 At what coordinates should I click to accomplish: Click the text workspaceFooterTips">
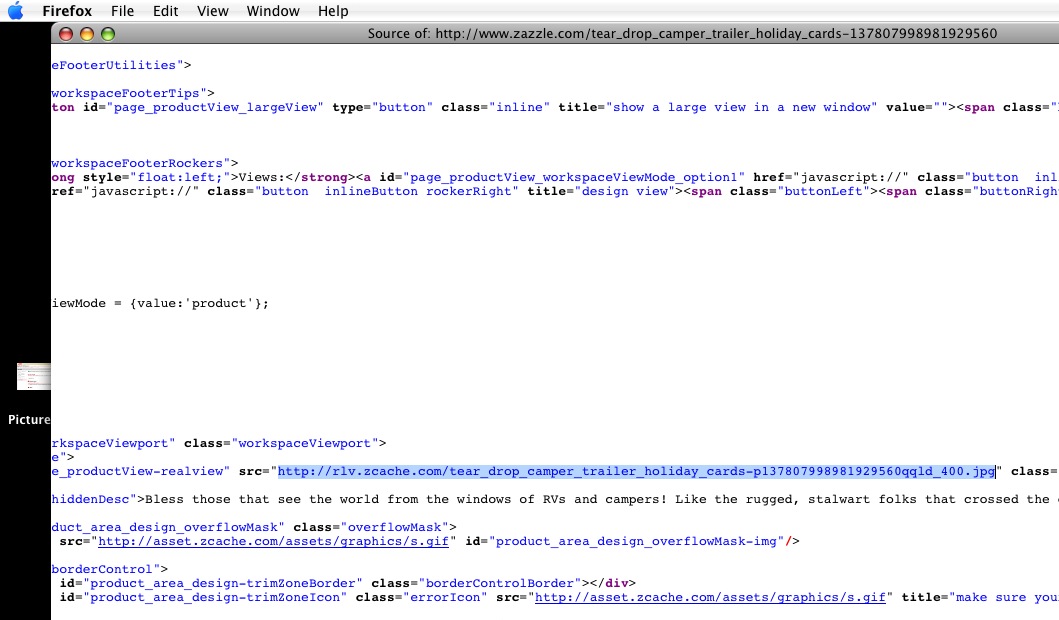(133, 93)
